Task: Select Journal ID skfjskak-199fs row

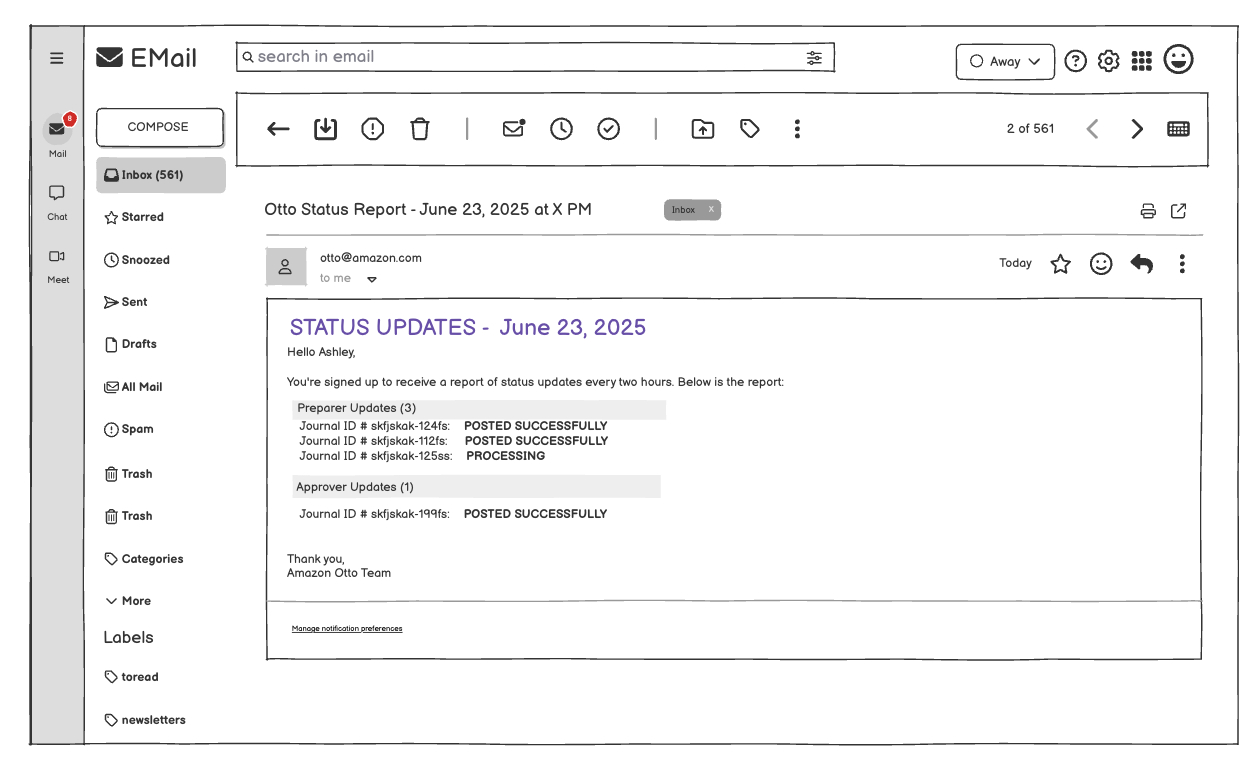Action: [453, 514]
